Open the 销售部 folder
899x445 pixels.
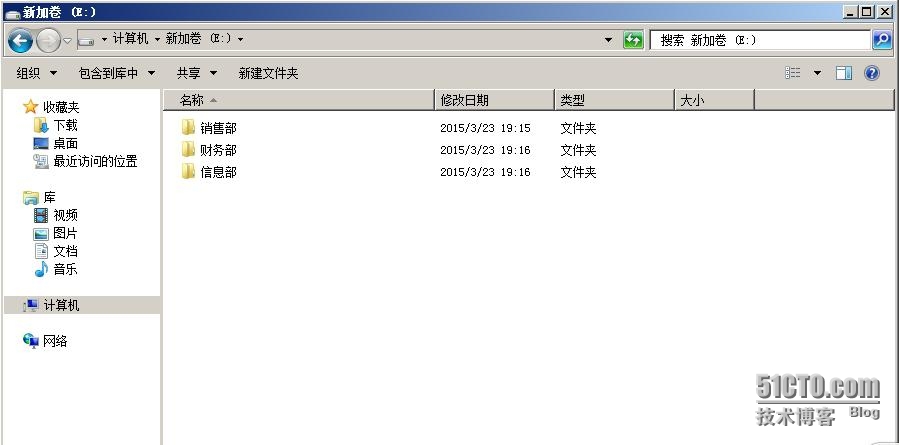click(218, 128)
